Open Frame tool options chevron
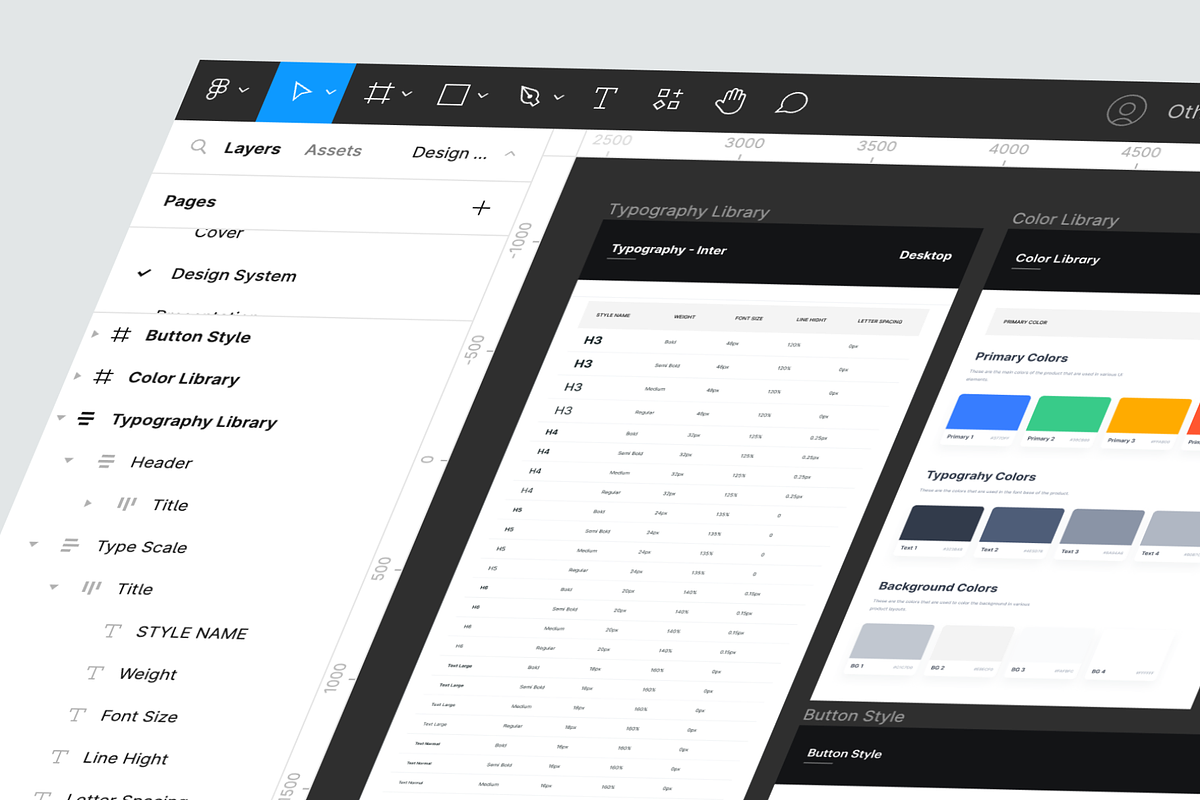 pyautogui.click(x=407, y=94)
